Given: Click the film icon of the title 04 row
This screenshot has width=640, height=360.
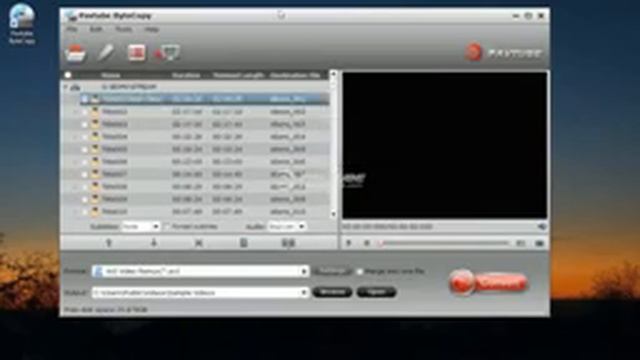Looking at the screenshot, I should [95, 136].
